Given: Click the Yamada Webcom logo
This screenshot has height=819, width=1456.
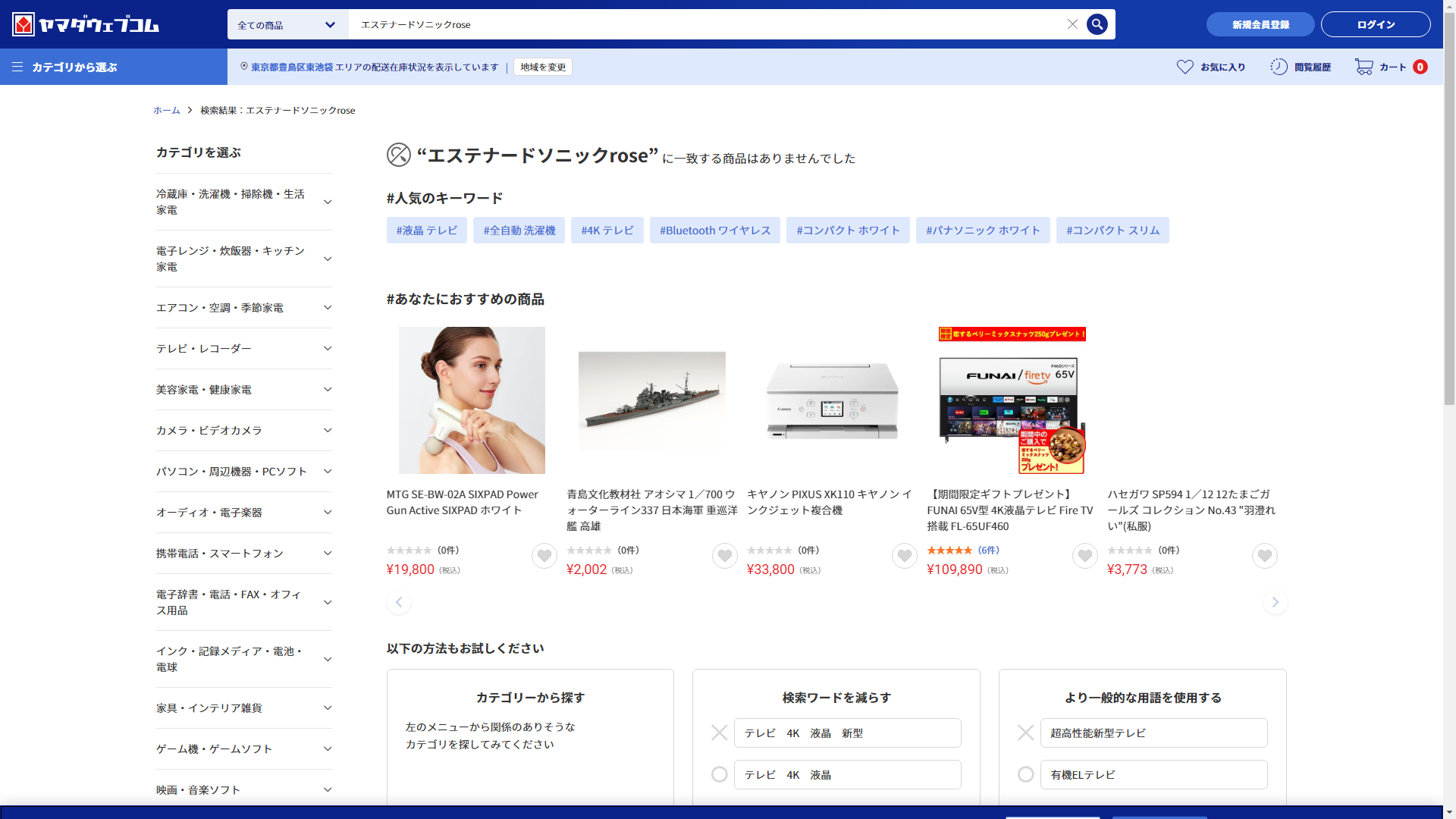Looking at the screenshot, I should pyautogui.click(x=86, y=24).
